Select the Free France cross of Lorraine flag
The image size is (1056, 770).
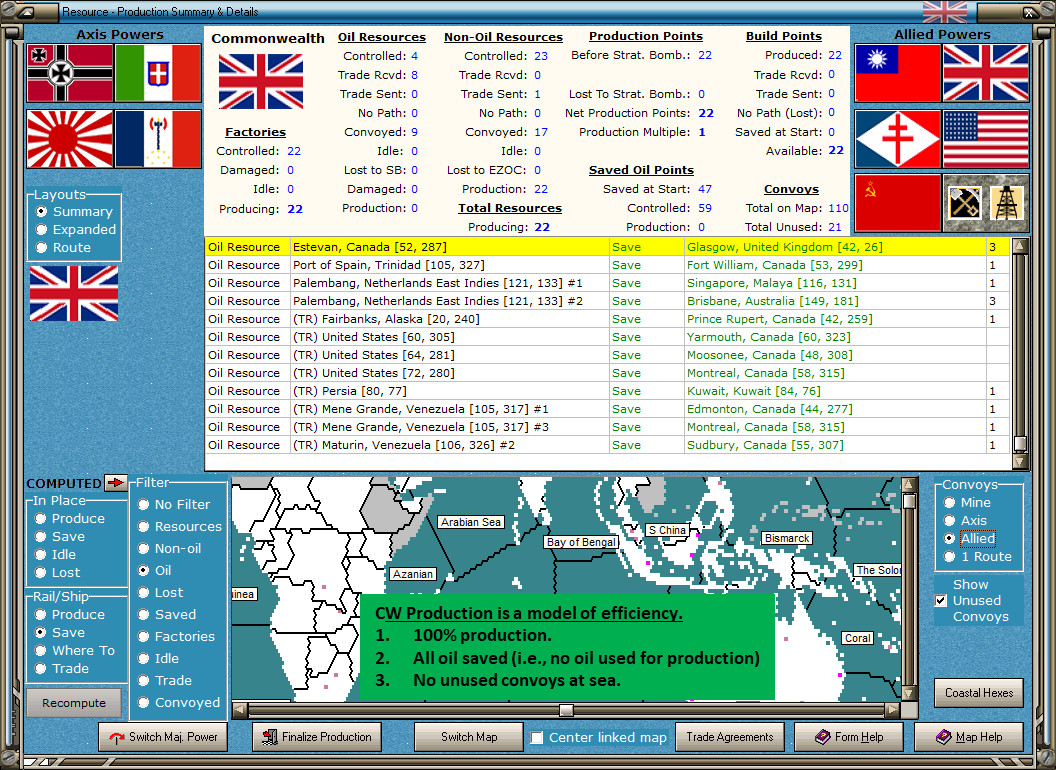click(x=898, y=139)
